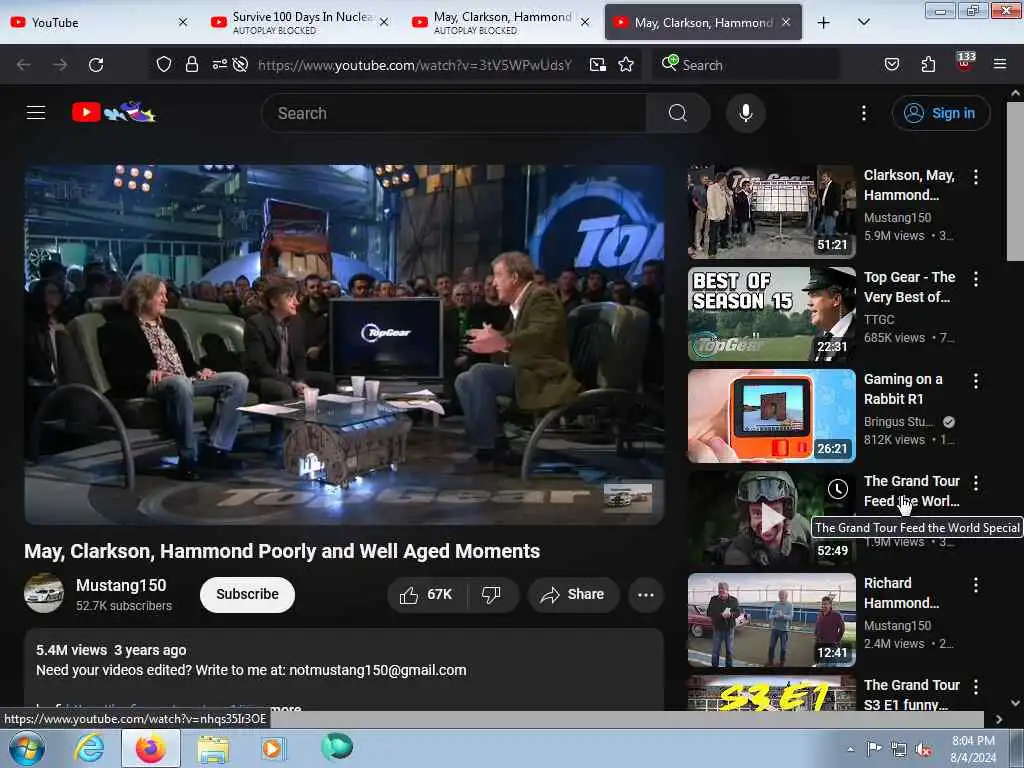
Task: Share this video
Action: (573, 594)
